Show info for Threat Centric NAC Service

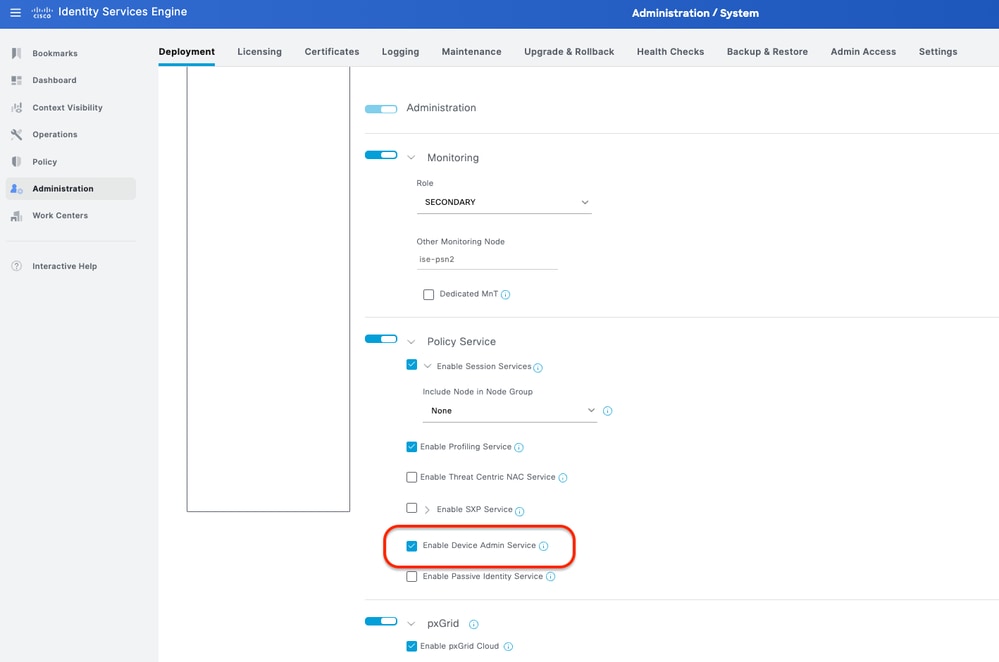click(563, 478)
